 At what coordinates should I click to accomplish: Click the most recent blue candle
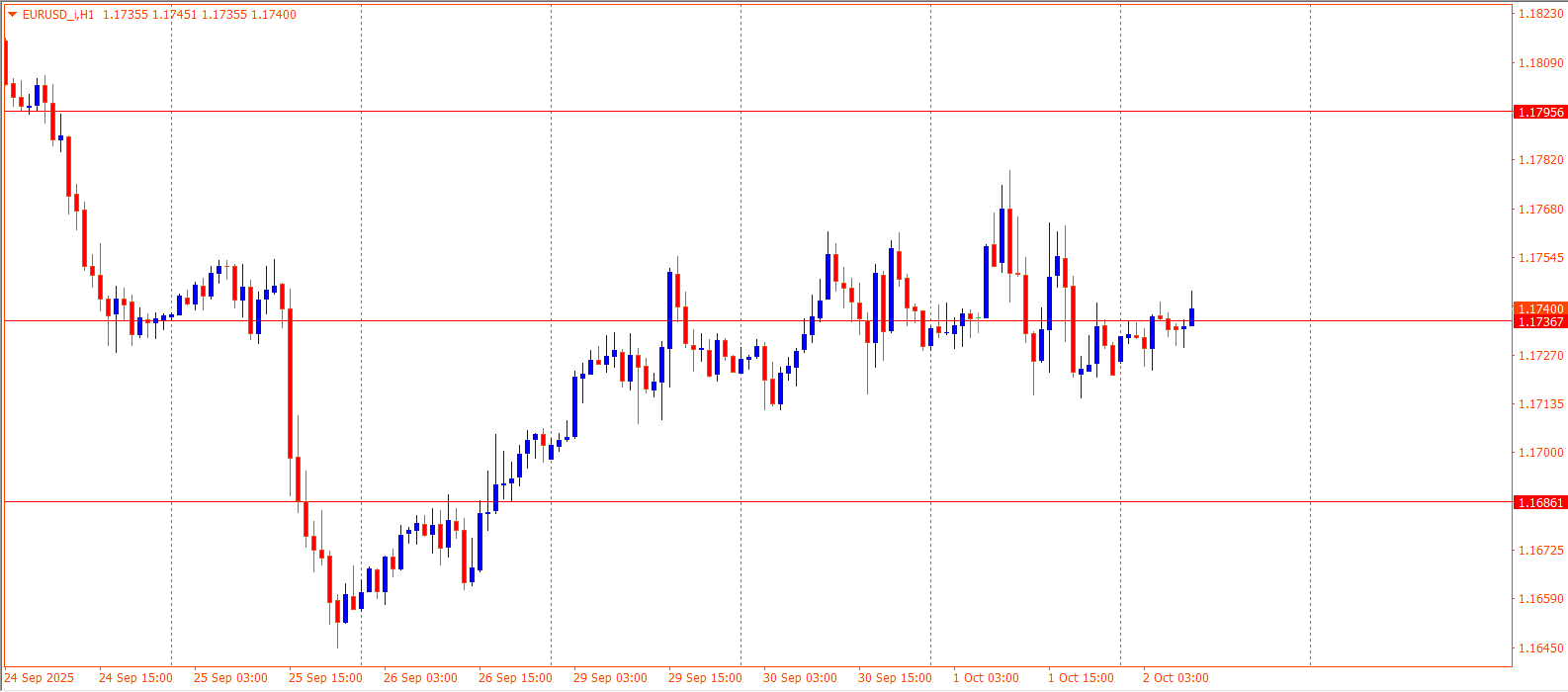pyautogui.click(x=1192, y=316)
